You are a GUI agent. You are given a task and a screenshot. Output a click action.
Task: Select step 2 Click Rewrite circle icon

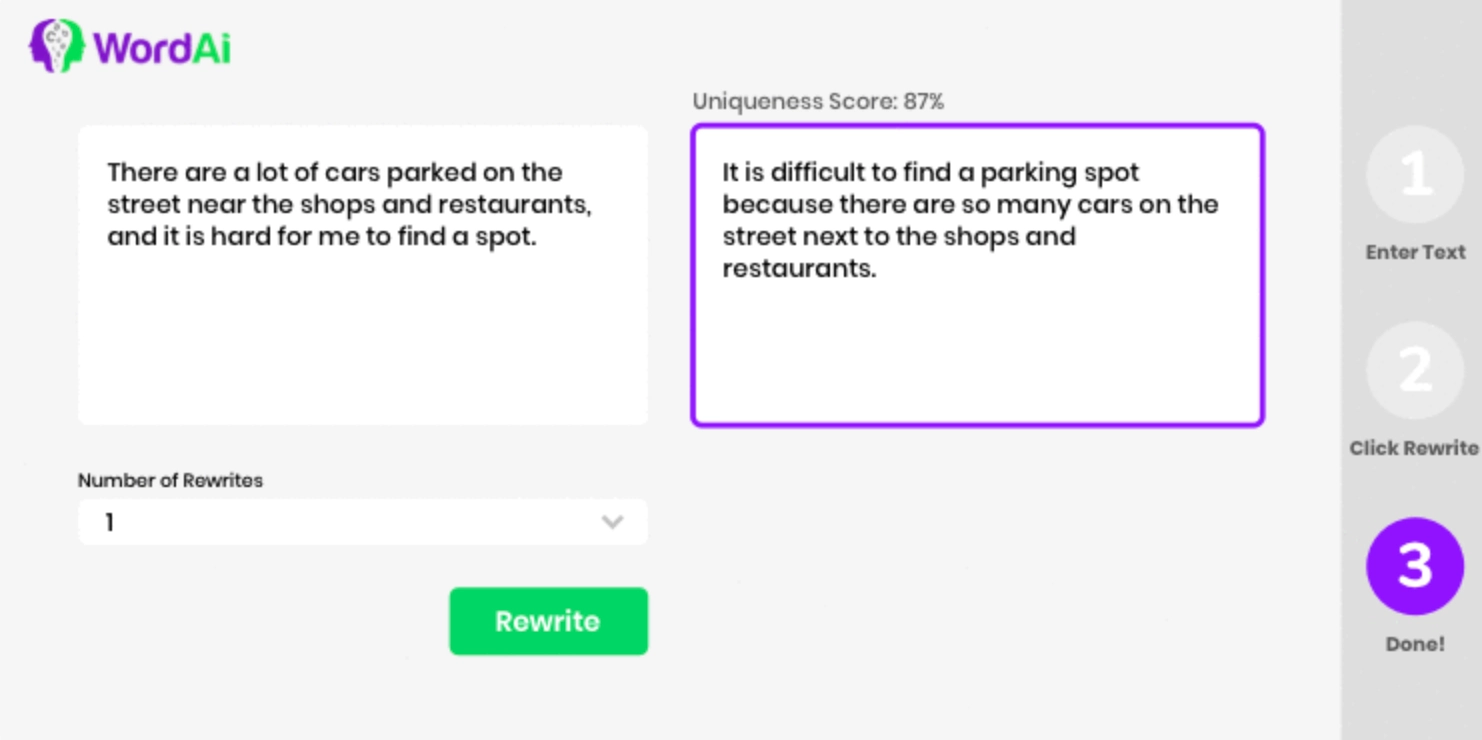click(1415, 370)
